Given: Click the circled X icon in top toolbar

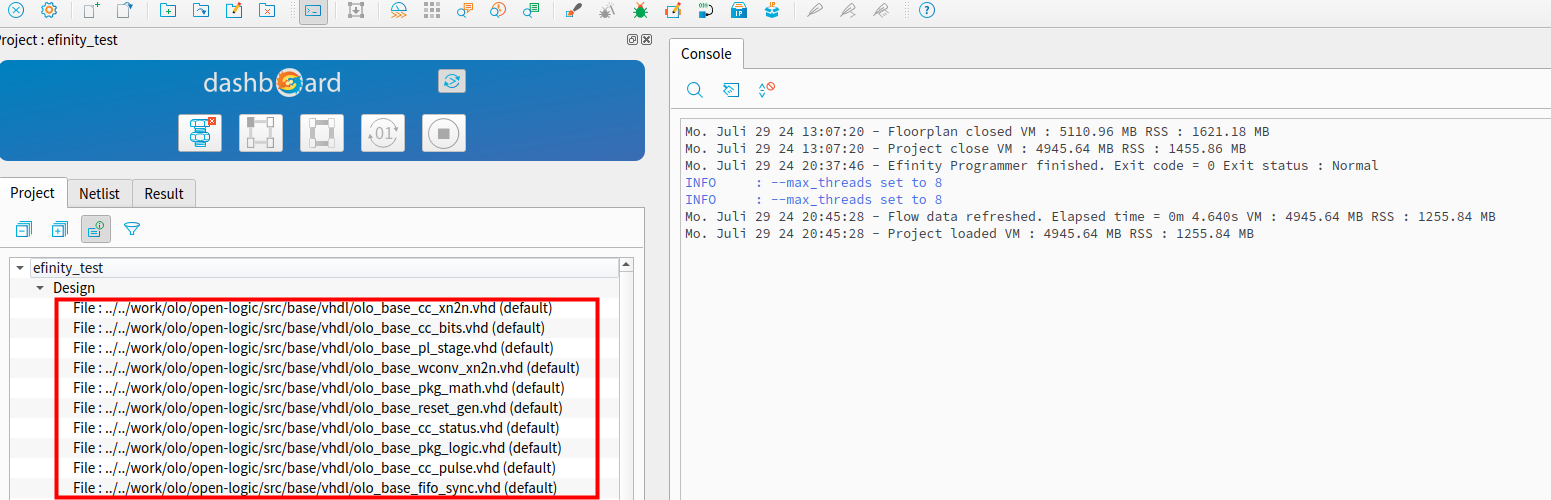Looking at the screenshot, I should (x=16, y=11).
